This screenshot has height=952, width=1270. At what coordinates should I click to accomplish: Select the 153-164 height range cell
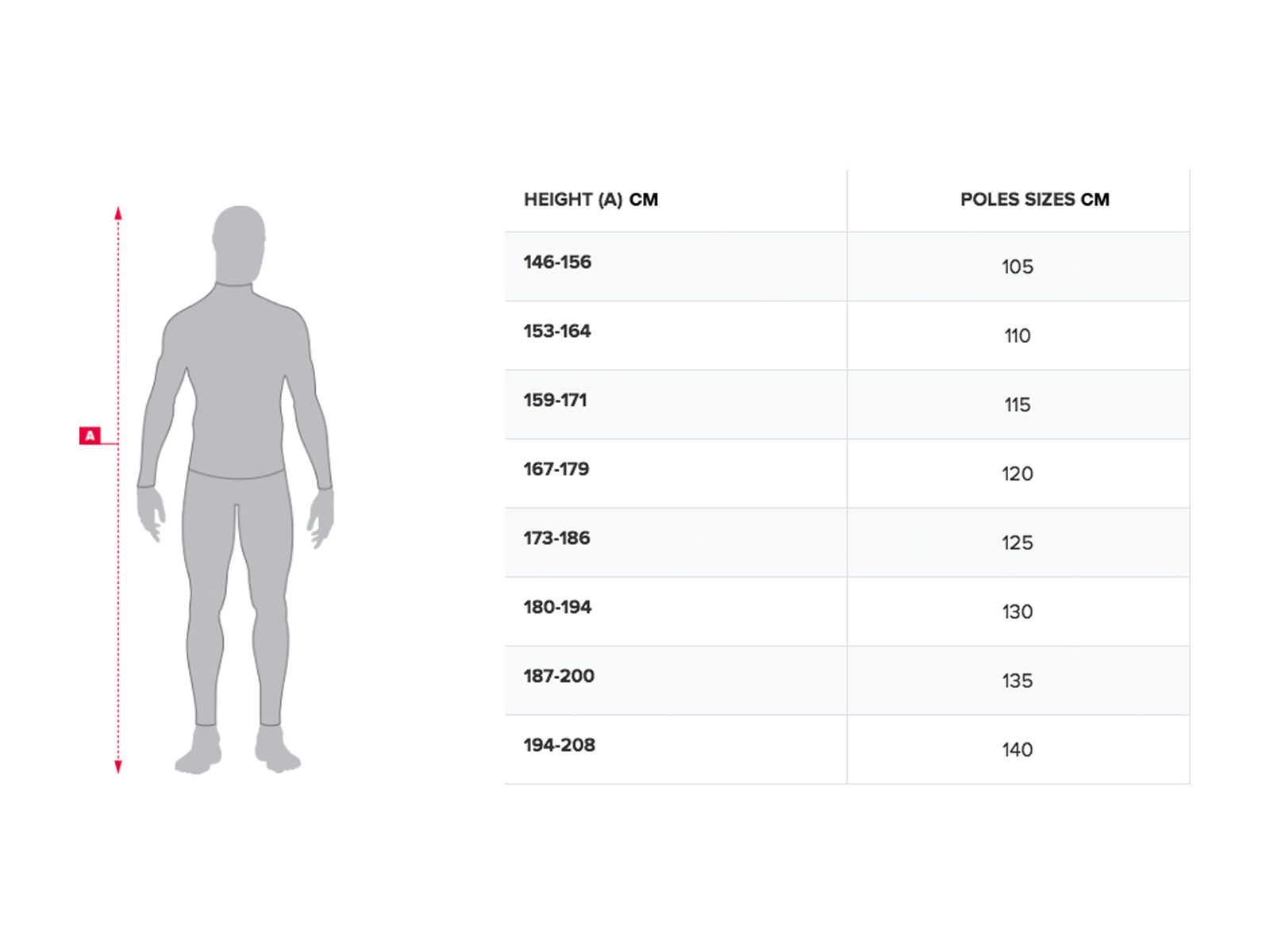pos(557,332)
